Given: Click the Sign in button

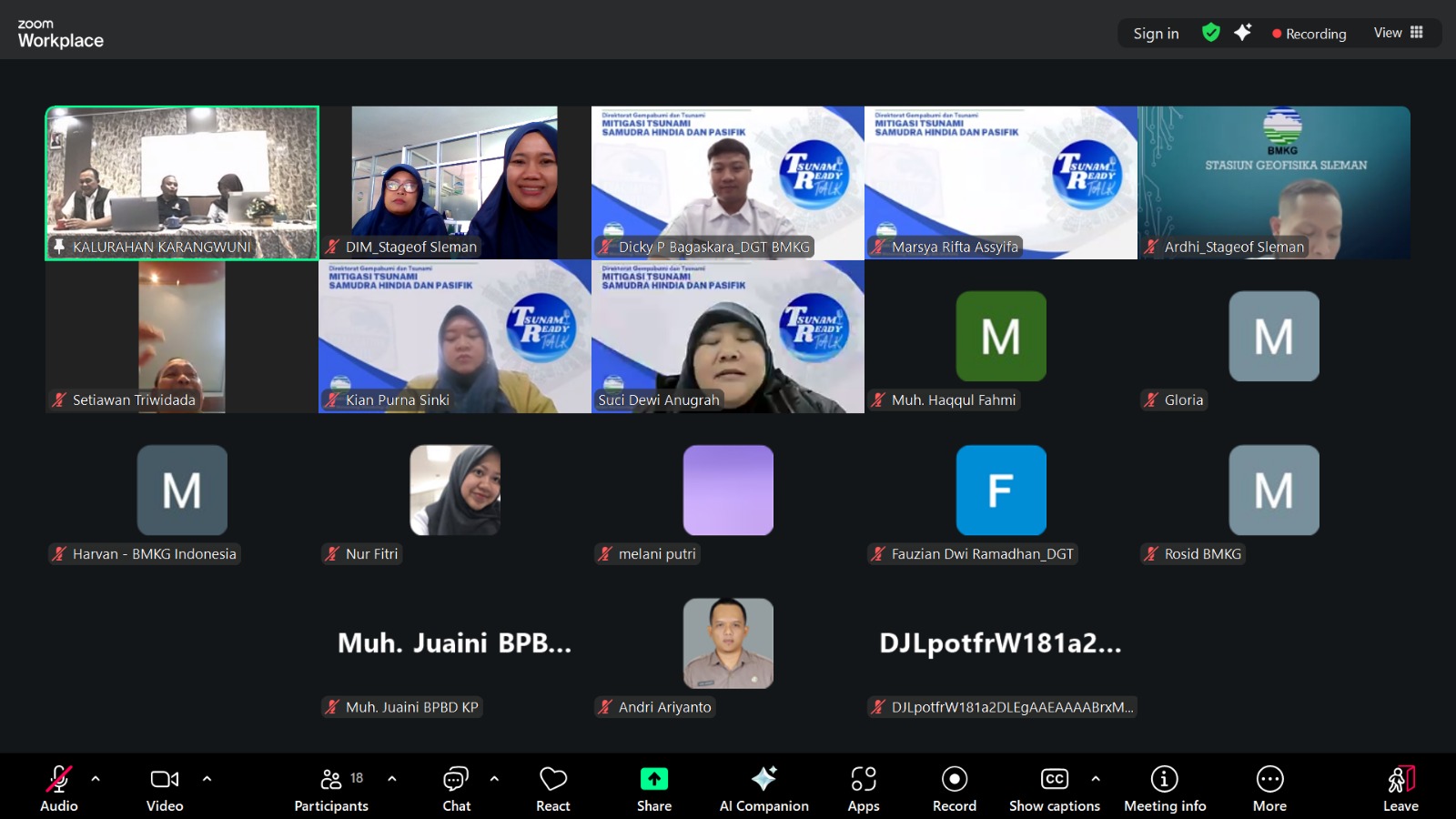Looking at the screenshot, I should pyautogui.click(x=1156, y=34).
